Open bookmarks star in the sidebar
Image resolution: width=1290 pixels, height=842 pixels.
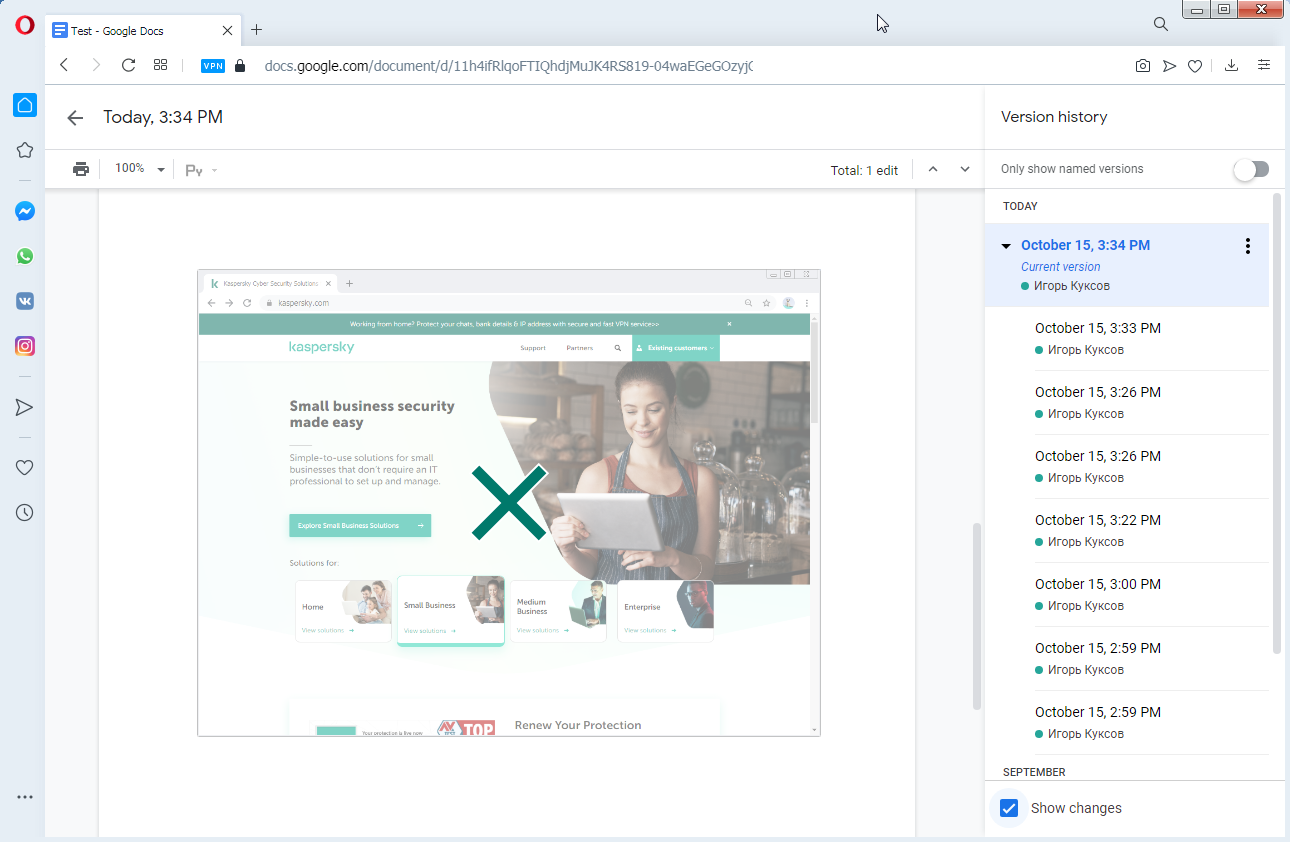pyautogui.click(x=25, y=150)
